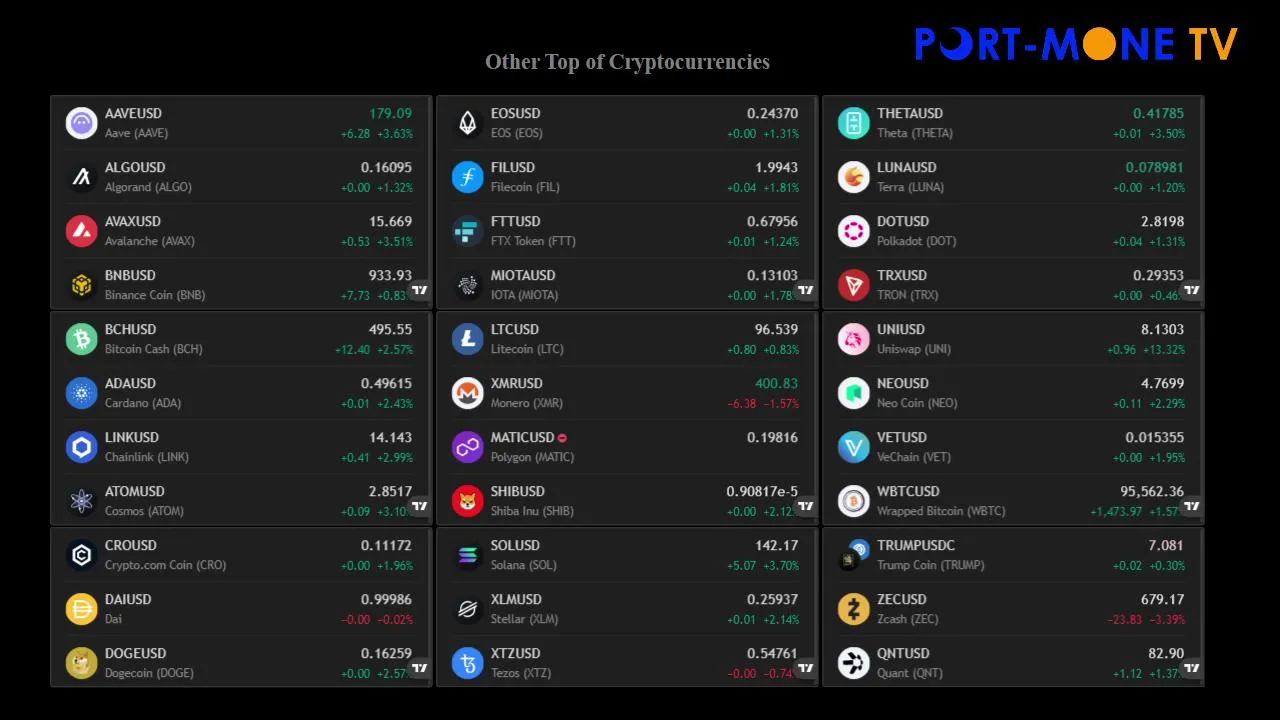This screenshot has height=720, width=1280.
Task: Click the Monero orange logo icon
Action: [467, 393]
